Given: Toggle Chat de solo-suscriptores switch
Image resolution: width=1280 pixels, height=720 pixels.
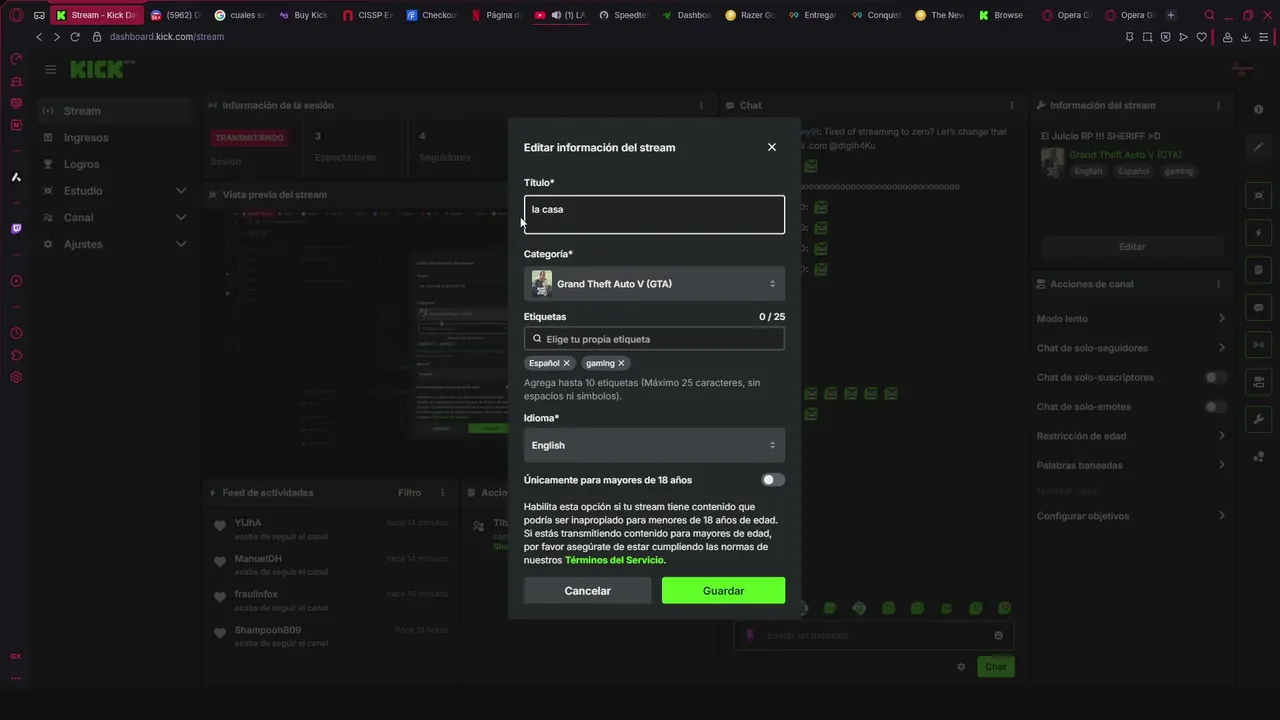Looking at the screenshot, I should (x=1215, y=377).
